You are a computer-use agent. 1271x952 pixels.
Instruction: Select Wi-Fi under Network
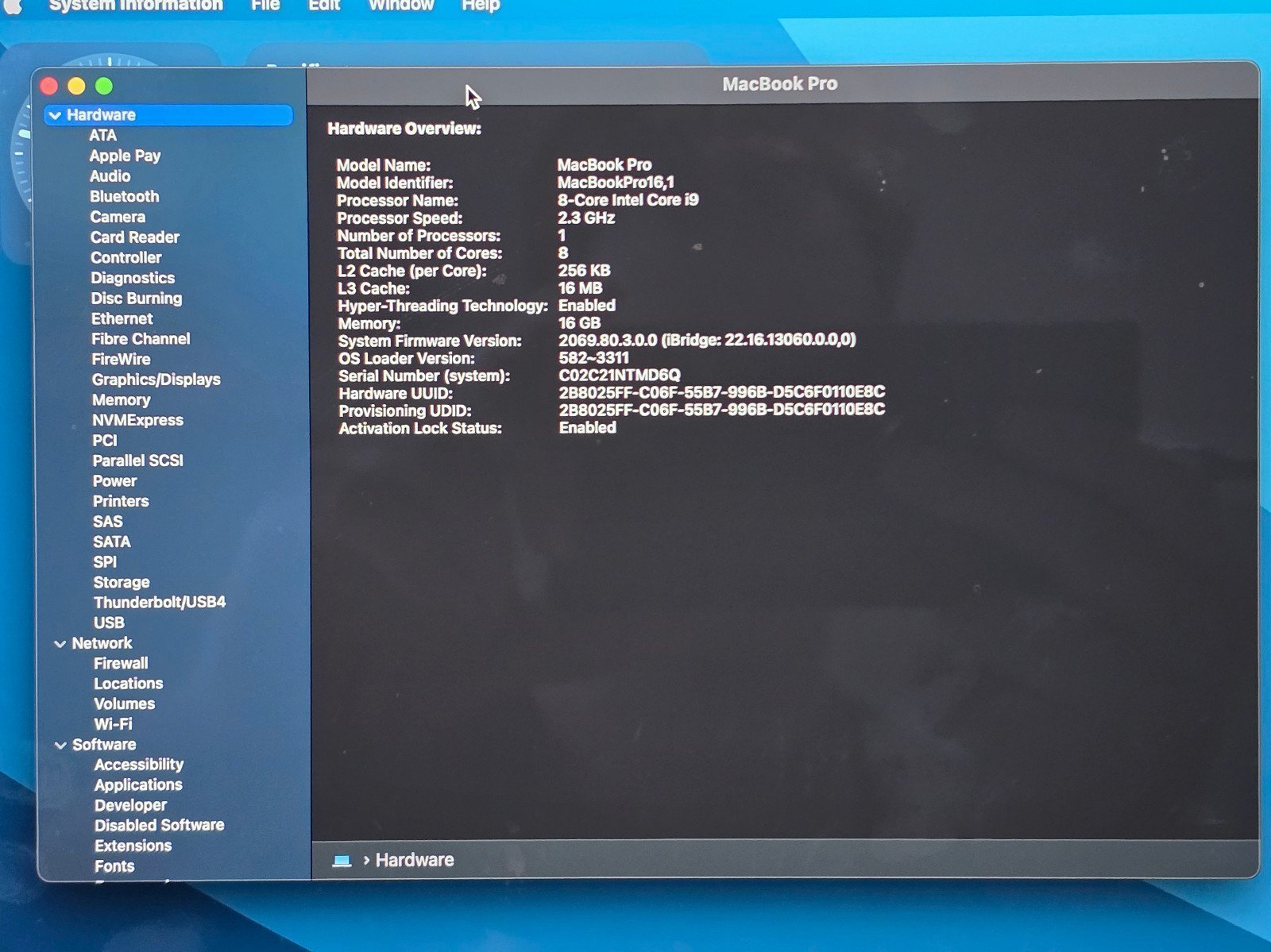[x=113, y=725]
